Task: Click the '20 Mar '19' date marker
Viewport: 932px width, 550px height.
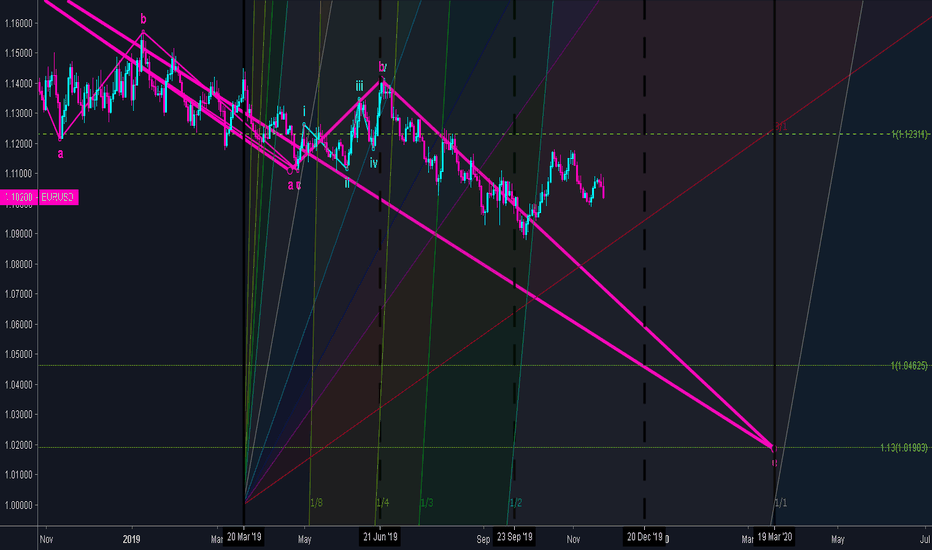Action: tap(244, 536)
